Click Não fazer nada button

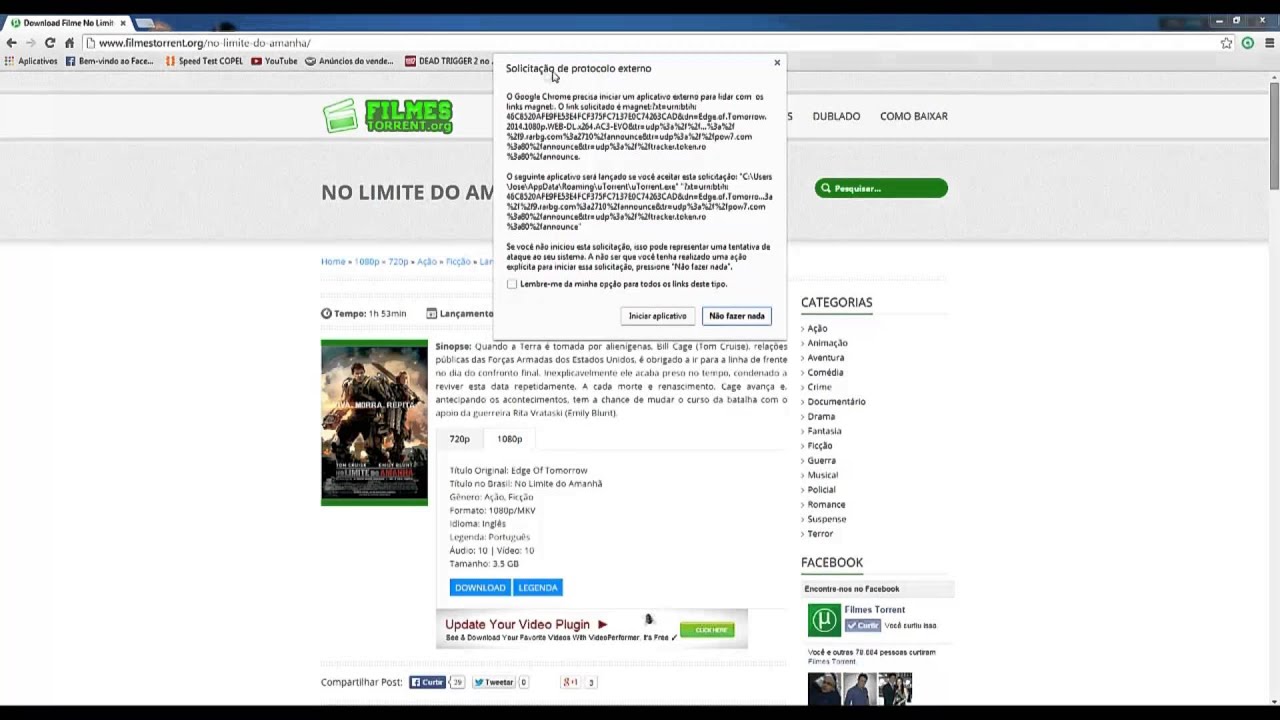(737, 316)
